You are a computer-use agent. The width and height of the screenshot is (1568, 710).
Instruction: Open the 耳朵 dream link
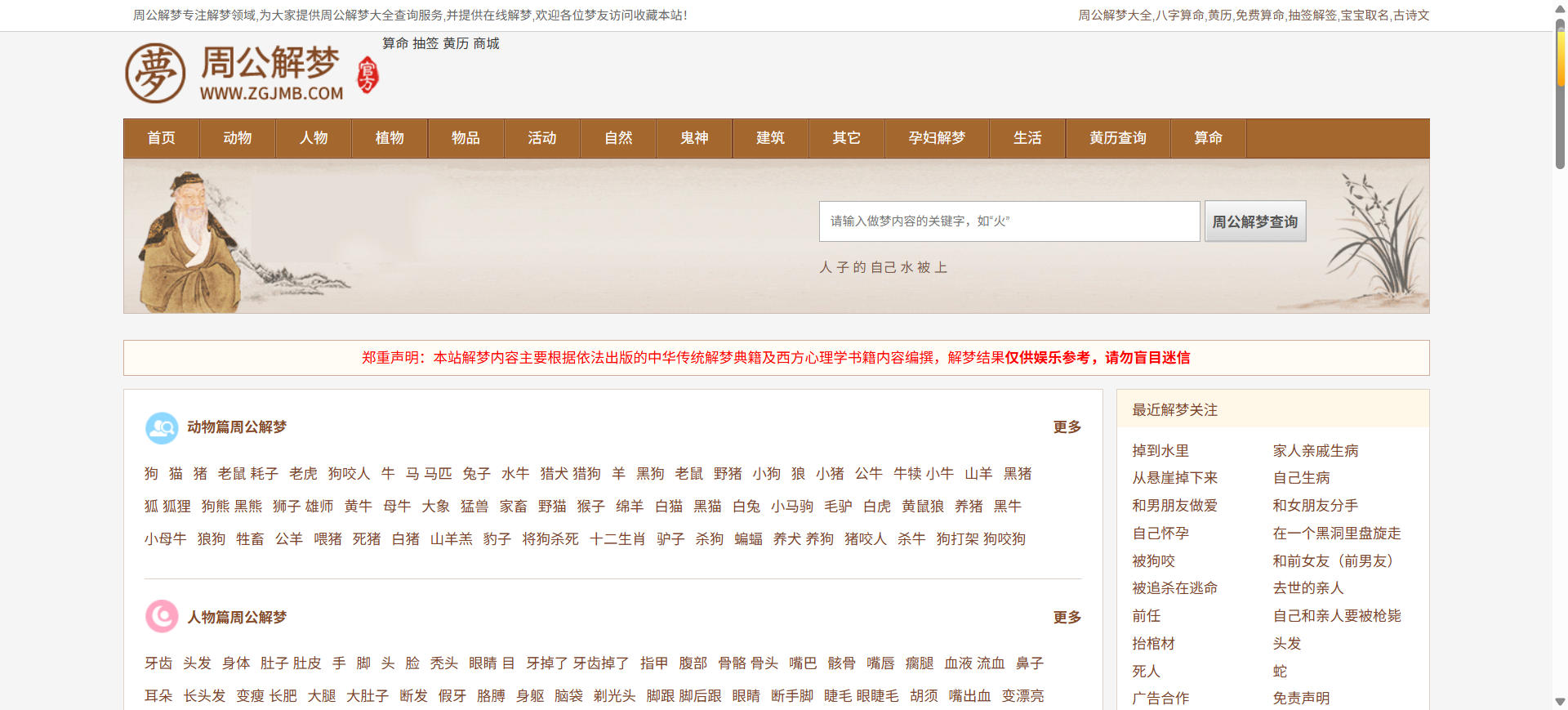coord(158,696)
